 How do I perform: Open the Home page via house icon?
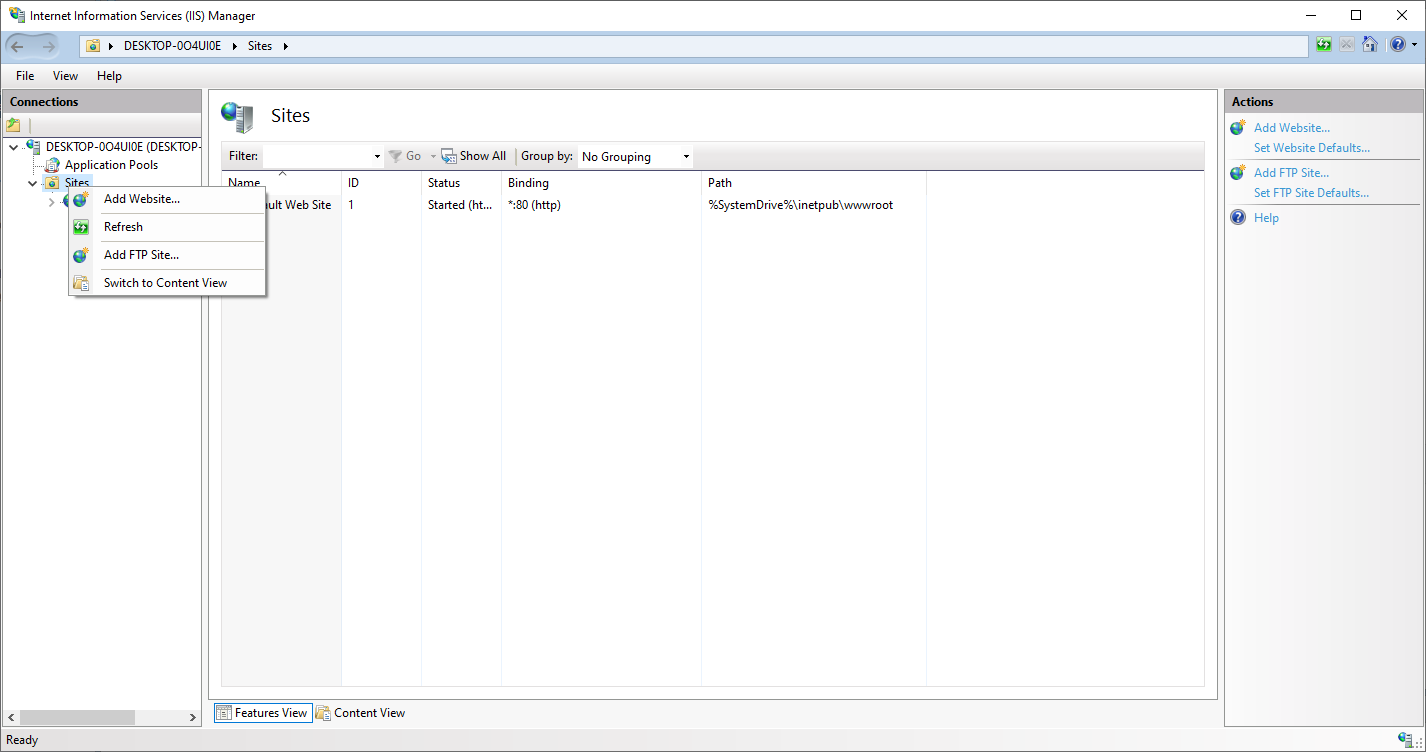[1370, 45]
